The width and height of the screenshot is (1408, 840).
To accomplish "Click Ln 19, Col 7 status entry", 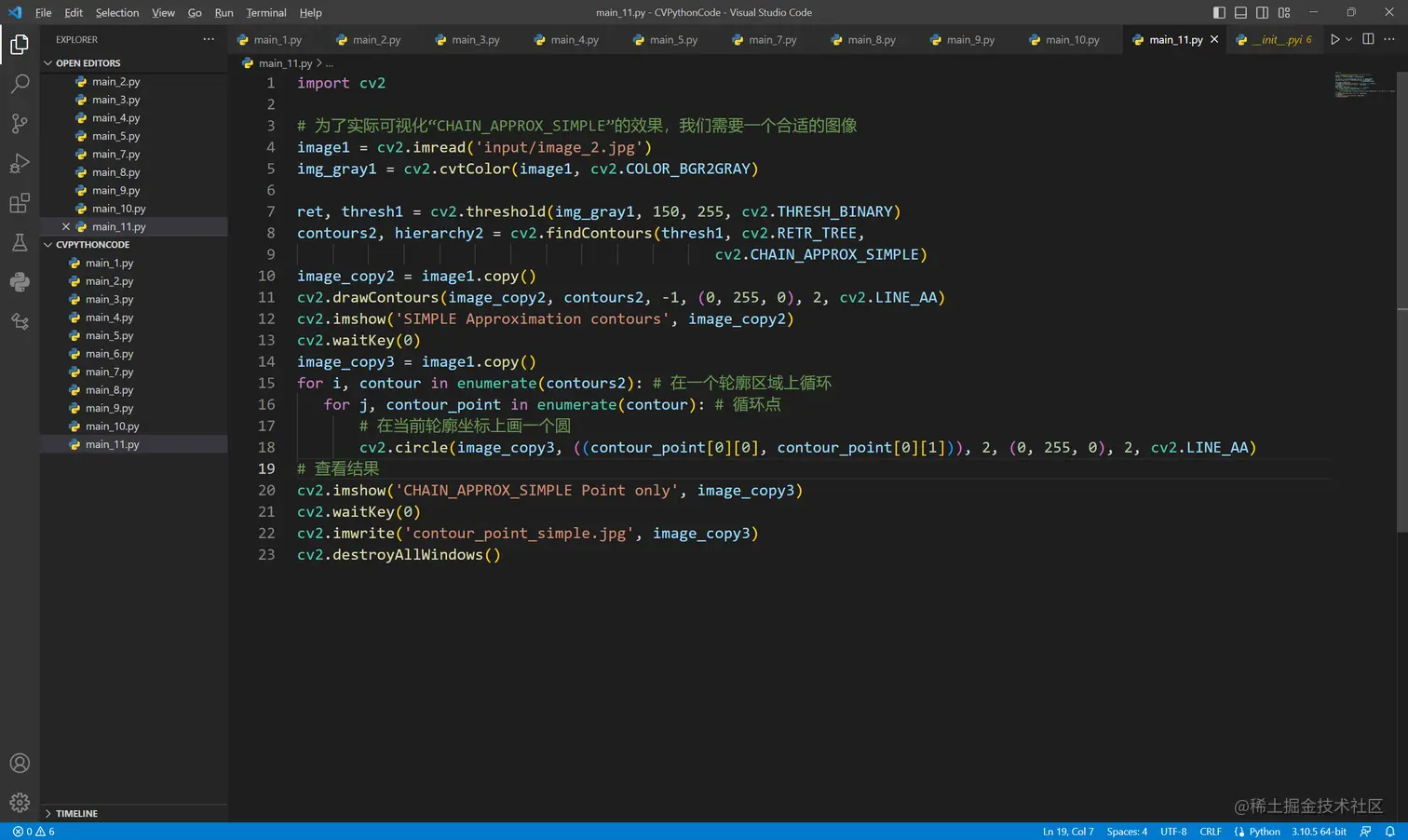I will 1067,832.
